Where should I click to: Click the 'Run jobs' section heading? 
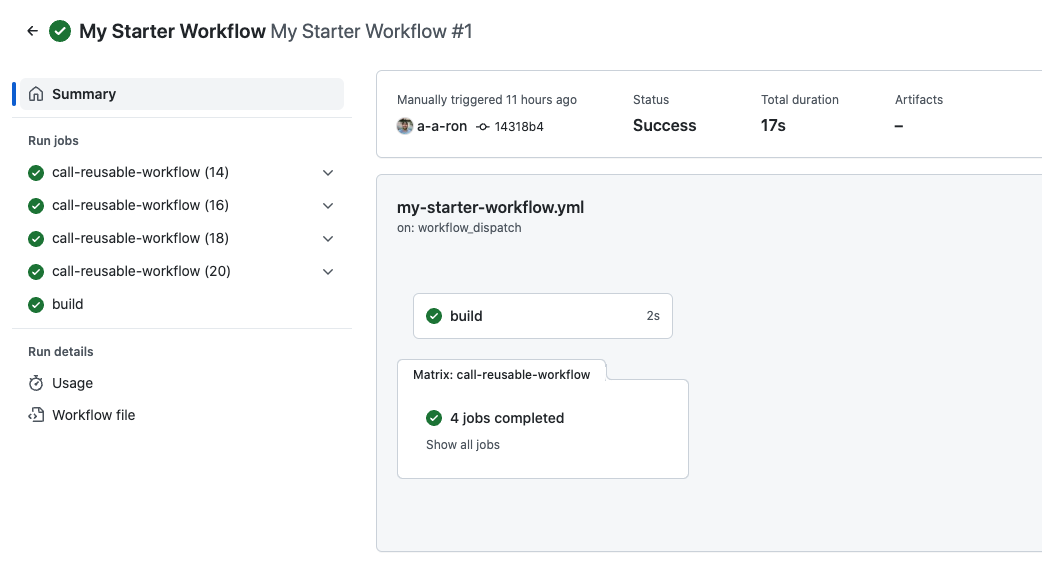53,141
